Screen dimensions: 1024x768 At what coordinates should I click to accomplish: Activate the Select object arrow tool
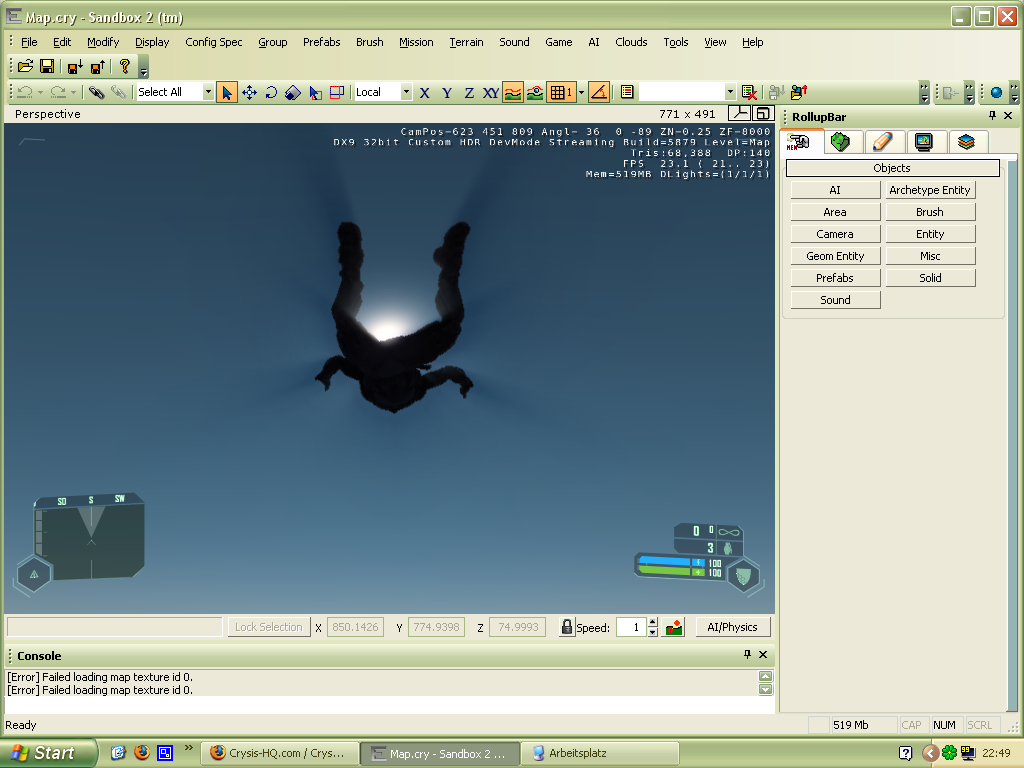227,92
